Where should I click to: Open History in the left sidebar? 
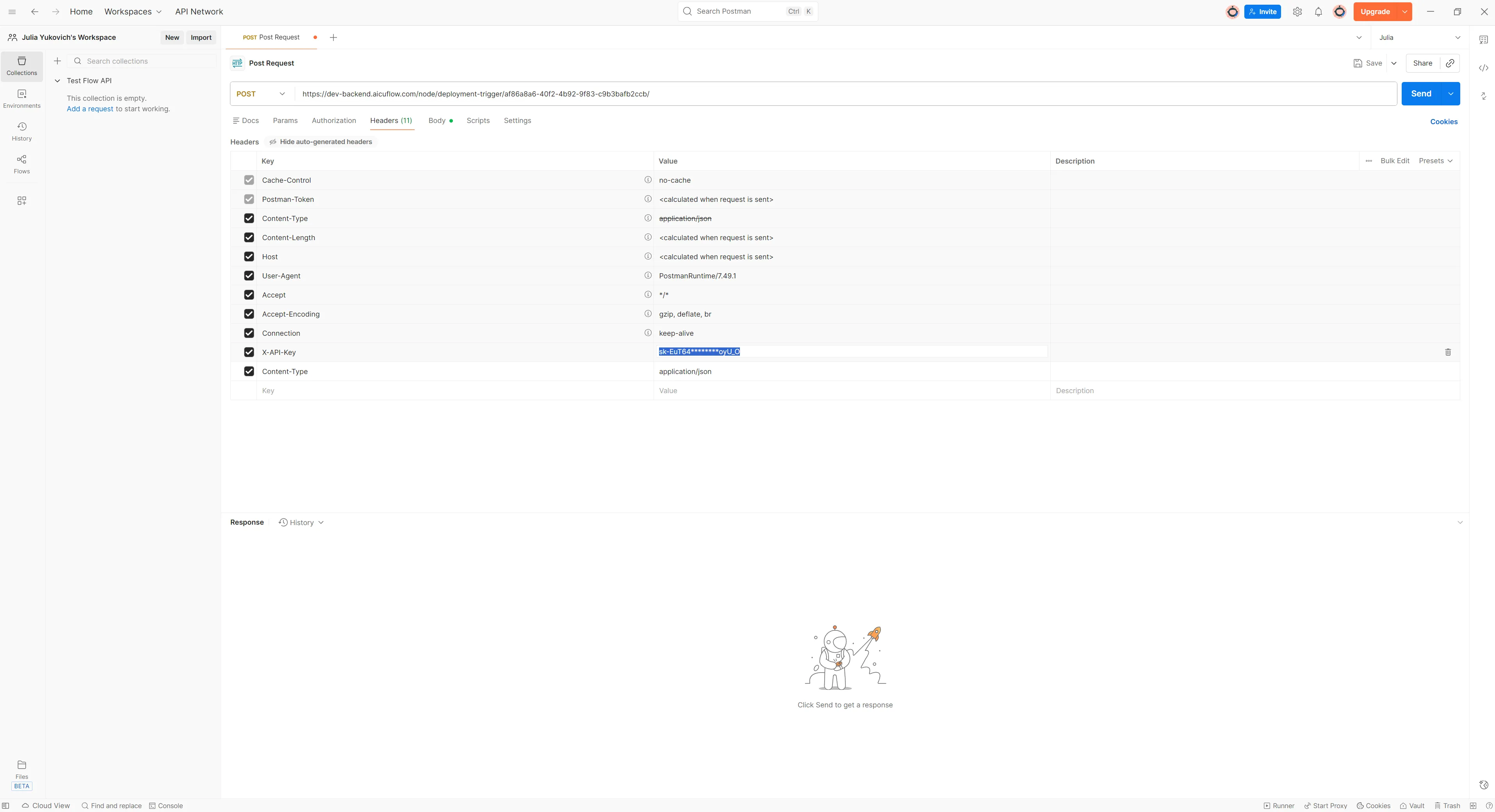(21, 131)
